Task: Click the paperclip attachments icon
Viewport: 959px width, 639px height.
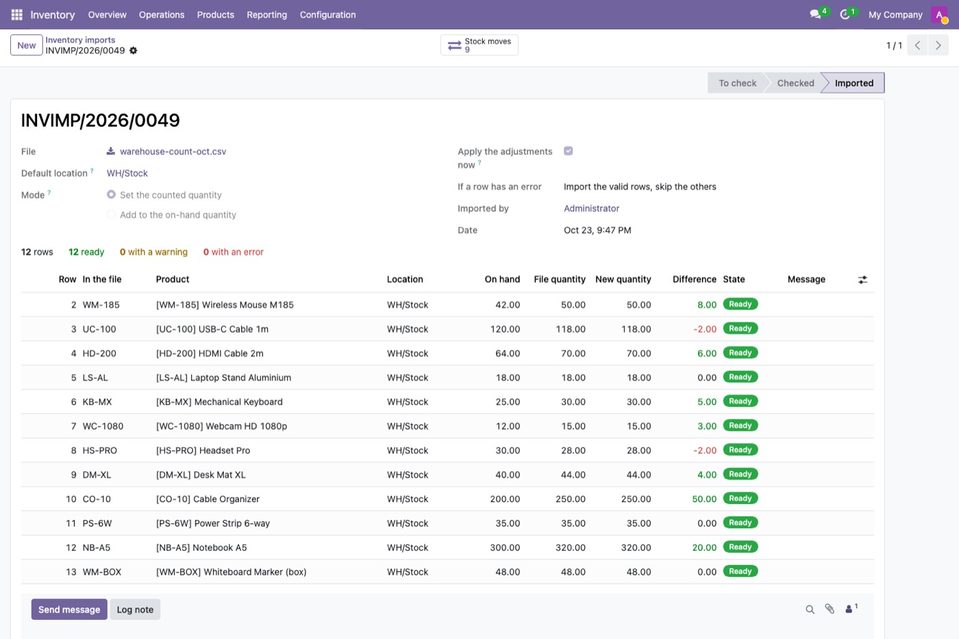Action: 829,609
